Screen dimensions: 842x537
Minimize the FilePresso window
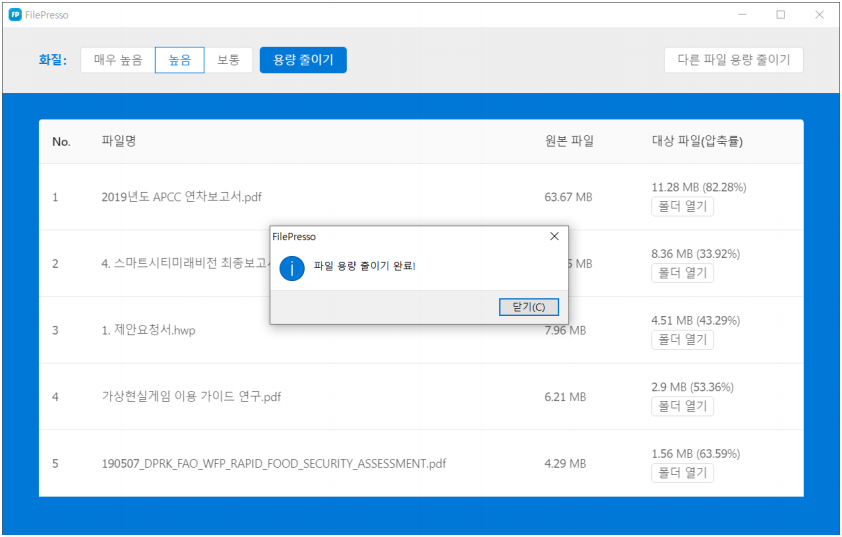[742, 15]
